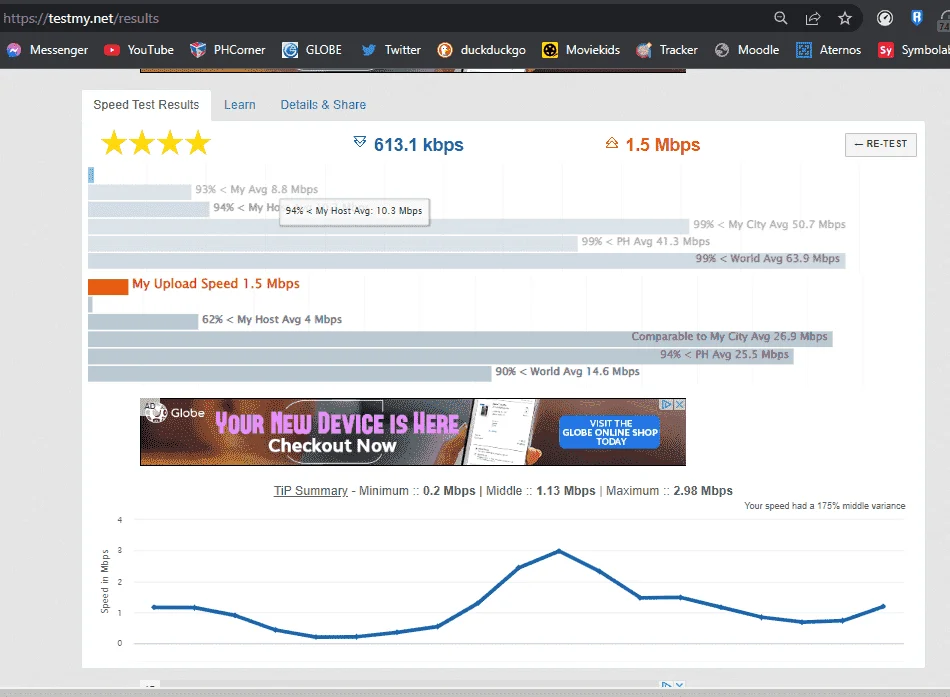The image size is (950, 697).
Task: Click the download arrow icon beside 613.1 kbps
Action: (x=360, y=142)
